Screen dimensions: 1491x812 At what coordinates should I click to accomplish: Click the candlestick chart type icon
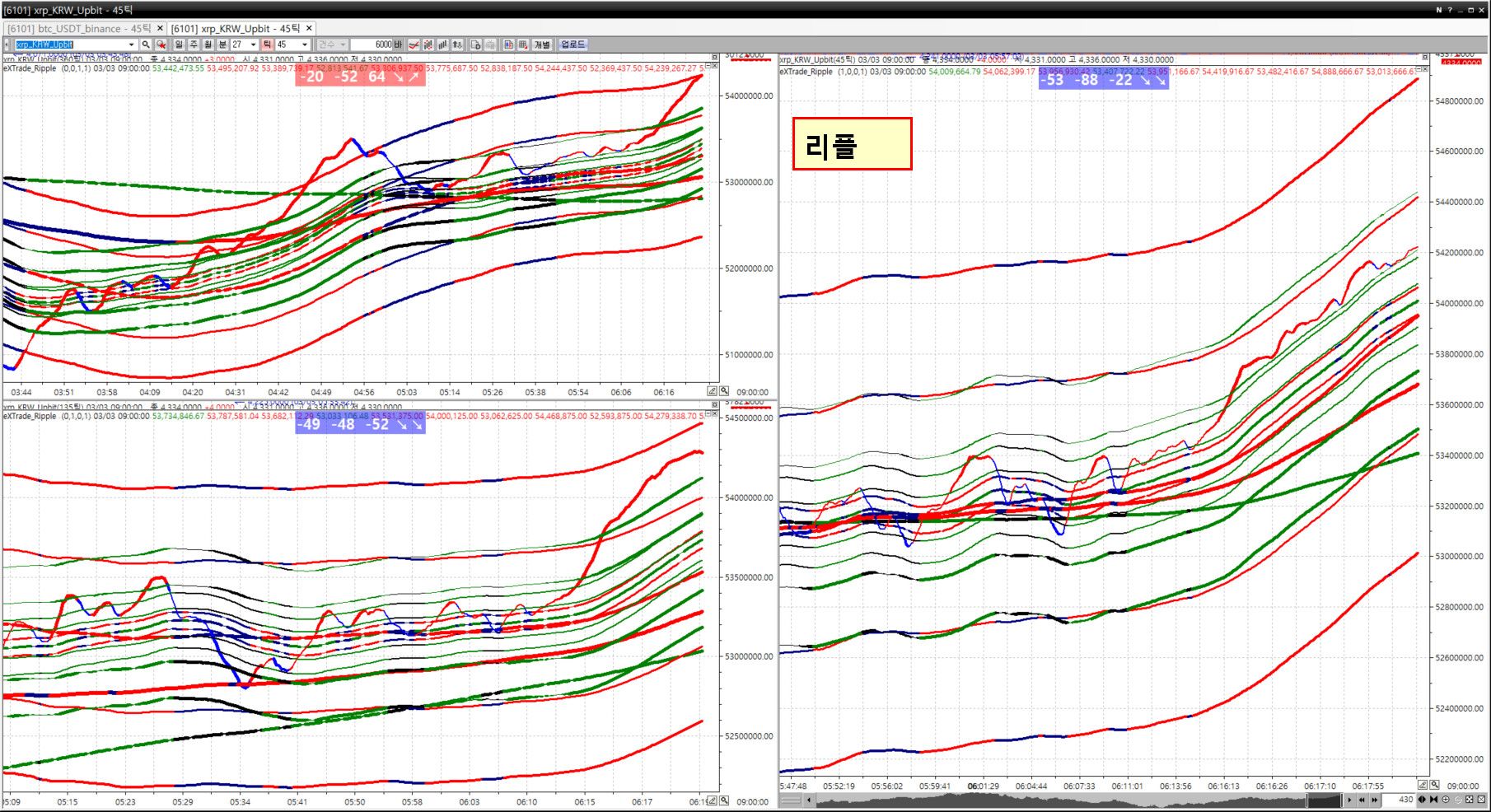(428, 44)
